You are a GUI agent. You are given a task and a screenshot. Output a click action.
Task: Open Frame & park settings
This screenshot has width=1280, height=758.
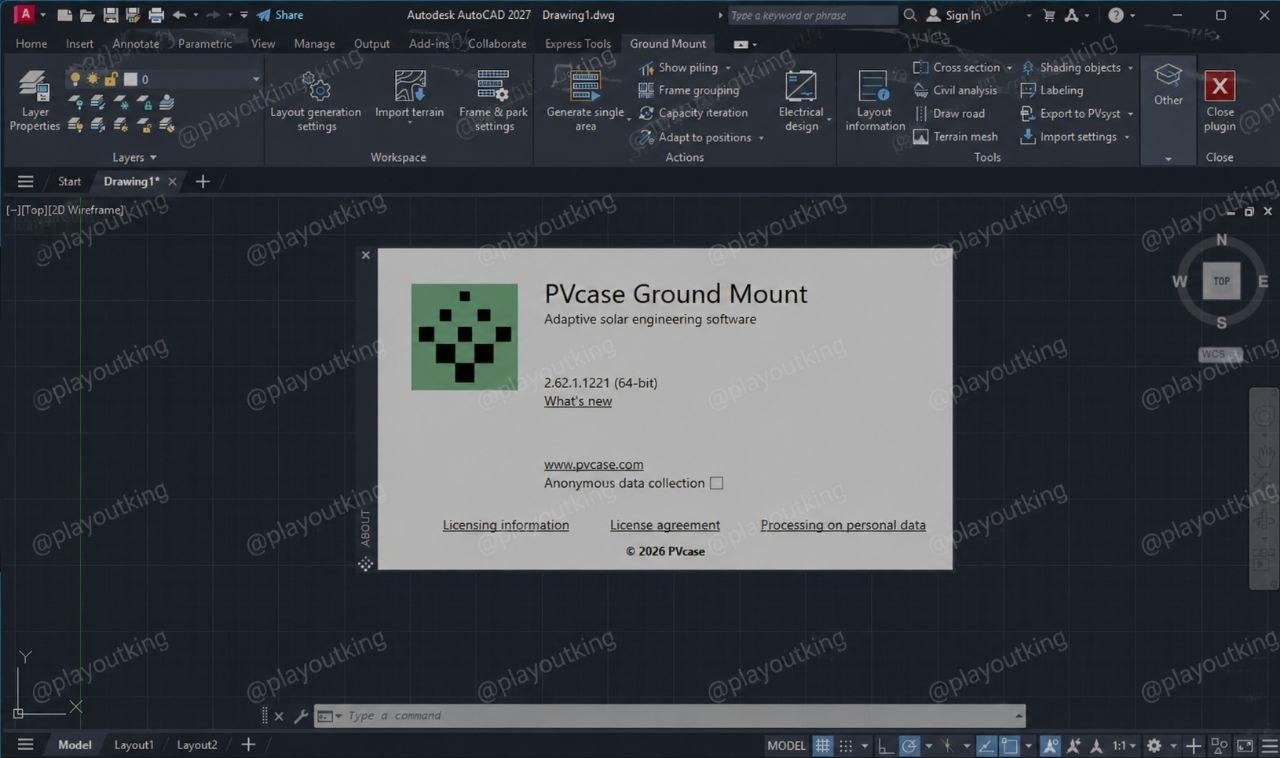[493, 100]
